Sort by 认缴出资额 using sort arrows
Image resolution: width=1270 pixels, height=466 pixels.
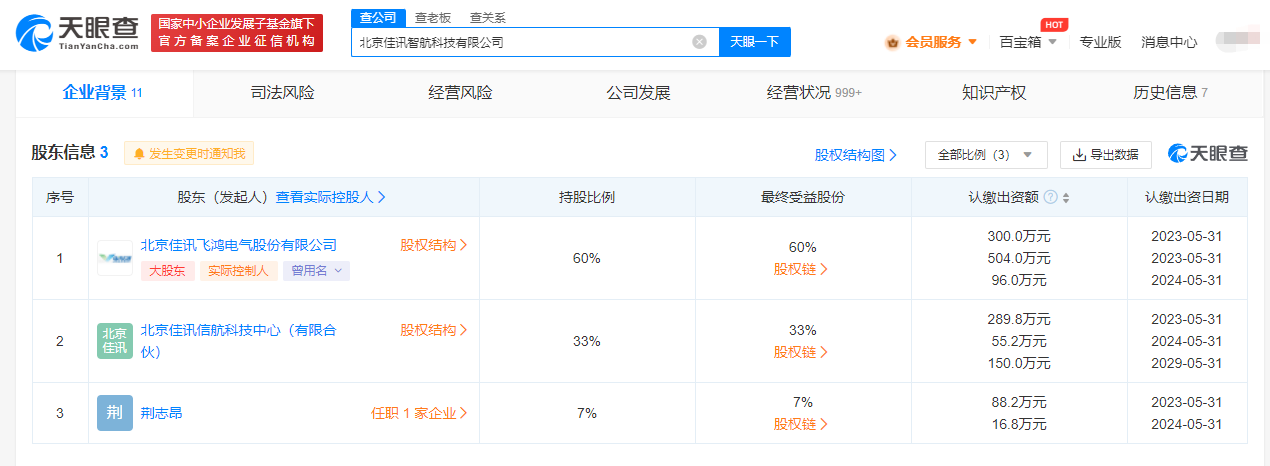point(1066,197)
